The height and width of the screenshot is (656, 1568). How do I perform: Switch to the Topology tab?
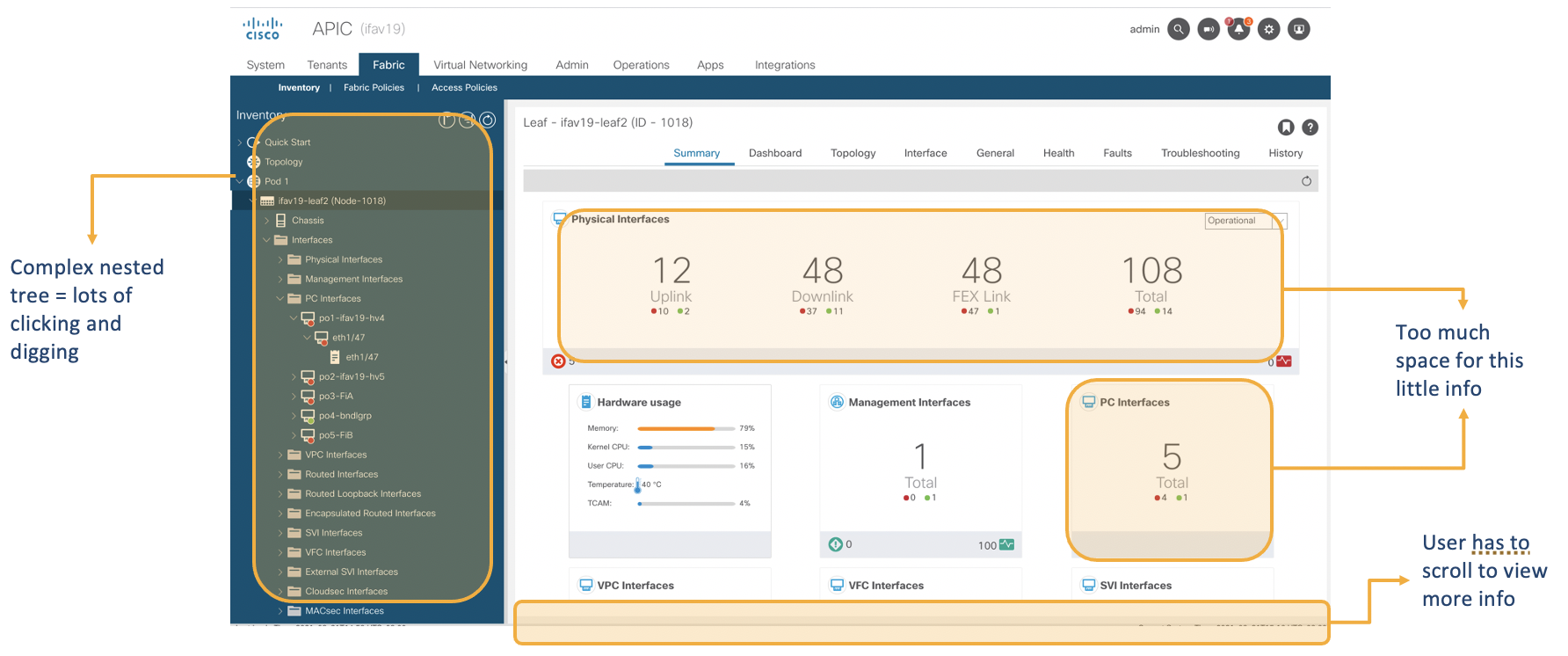coord(853,153)
